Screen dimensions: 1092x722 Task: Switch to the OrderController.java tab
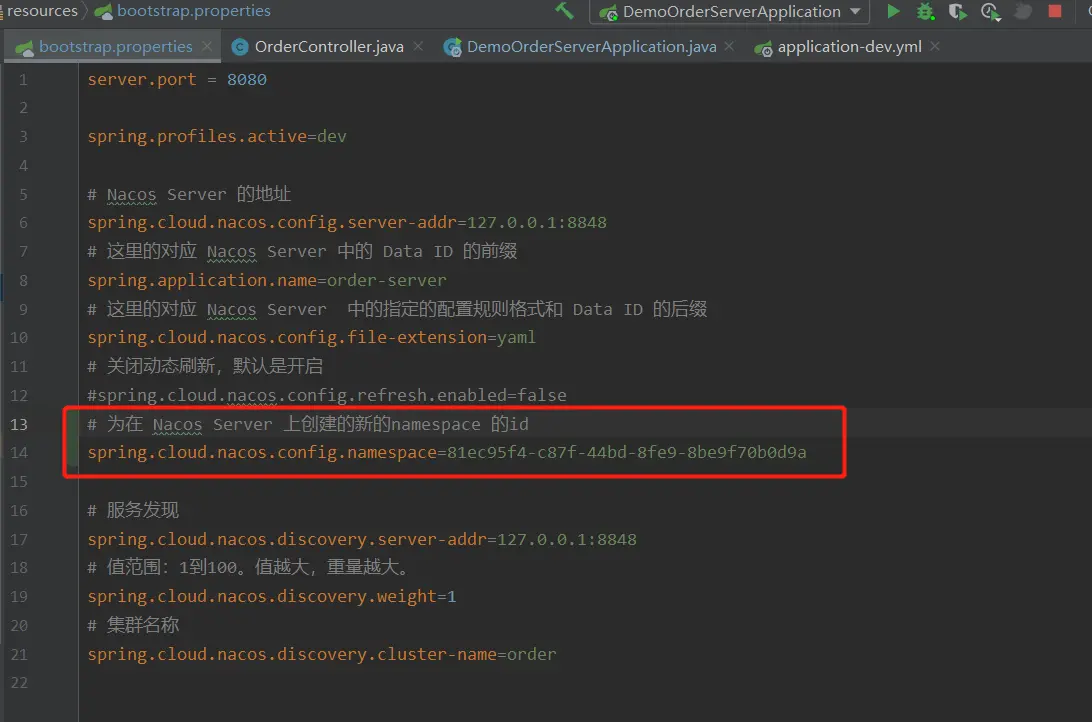coord(330,47)
